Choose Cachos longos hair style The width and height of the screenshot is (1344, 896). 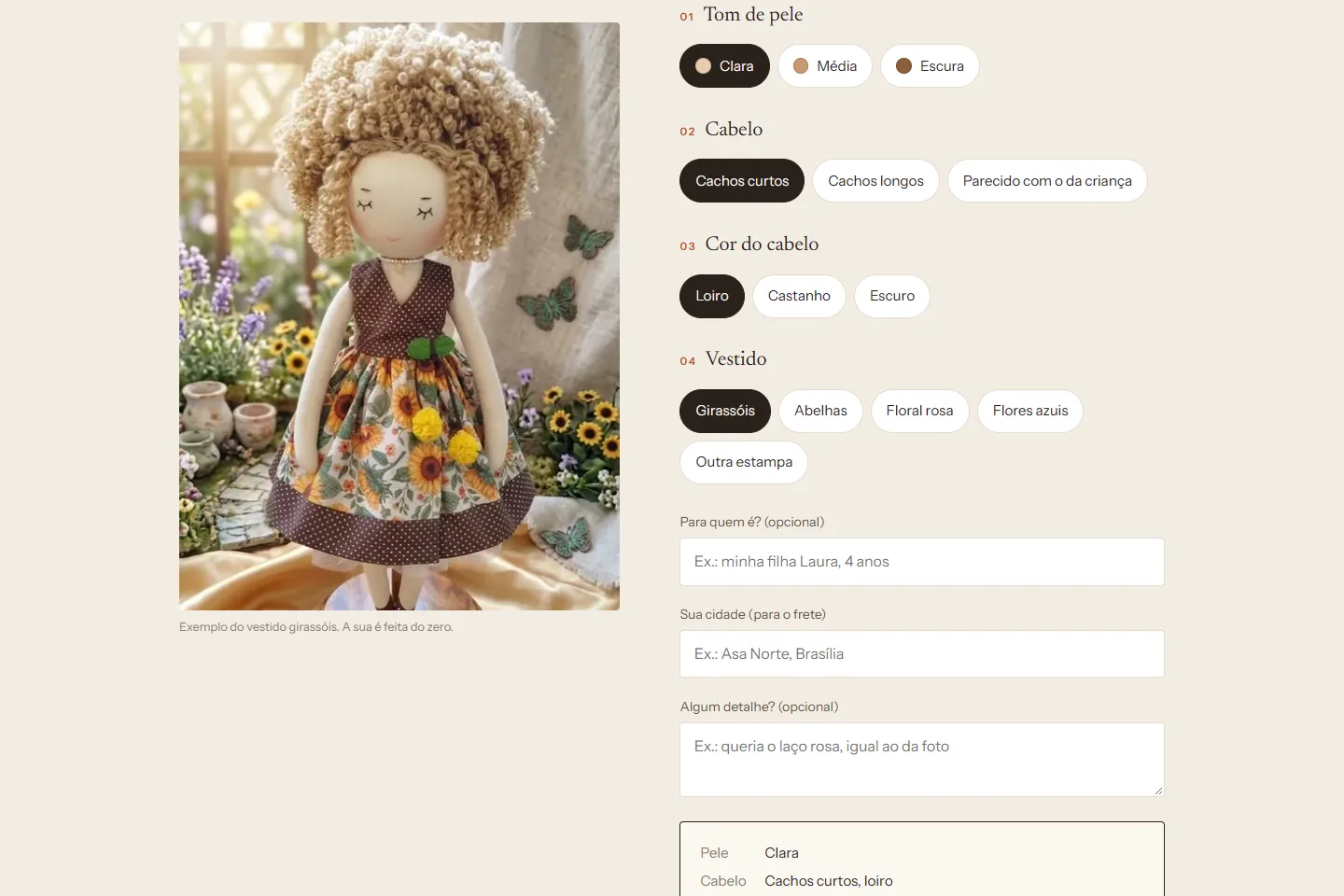pyautogui.click(x=875, y=181)
